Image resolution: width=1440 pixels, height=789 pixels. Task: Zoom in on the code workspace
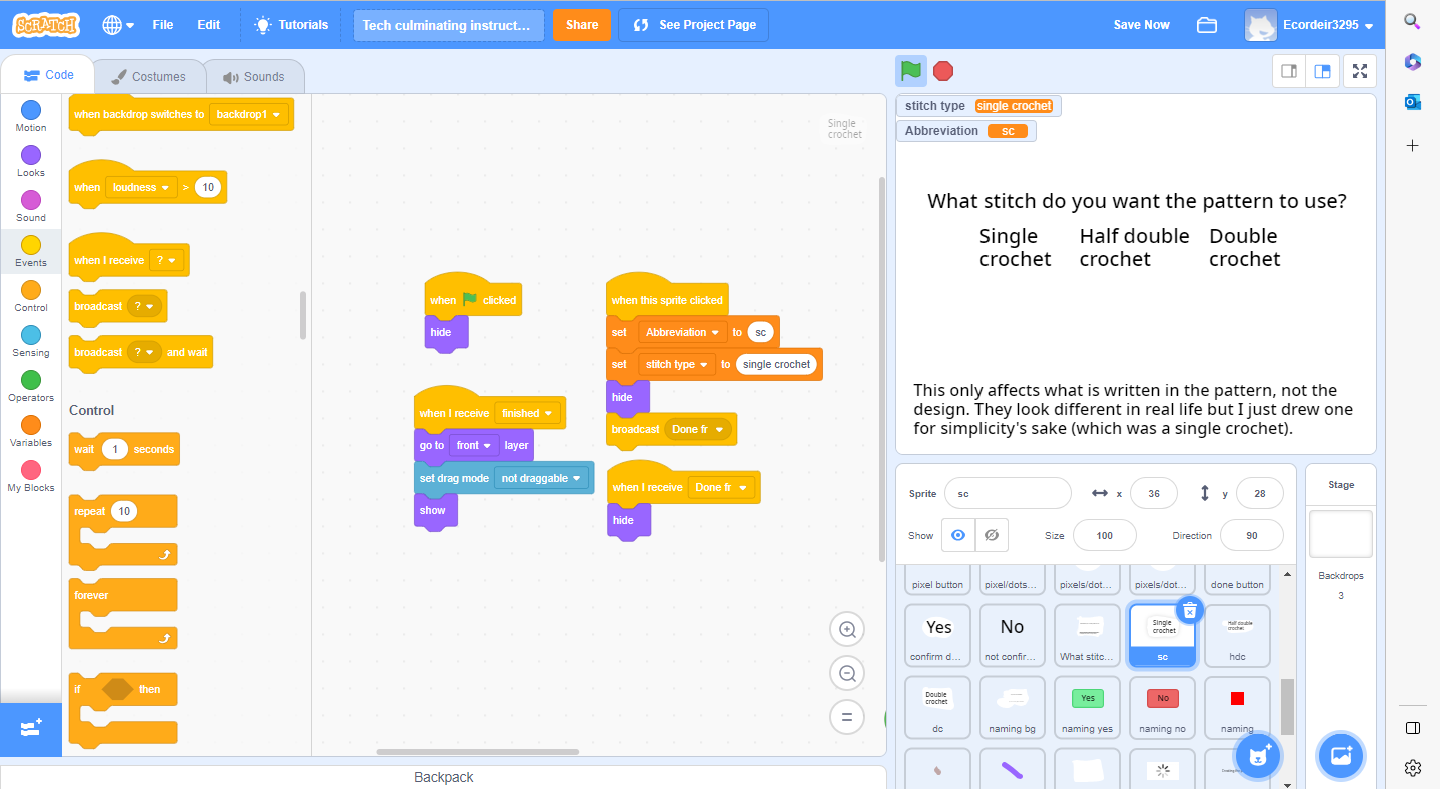pos(847,630)
